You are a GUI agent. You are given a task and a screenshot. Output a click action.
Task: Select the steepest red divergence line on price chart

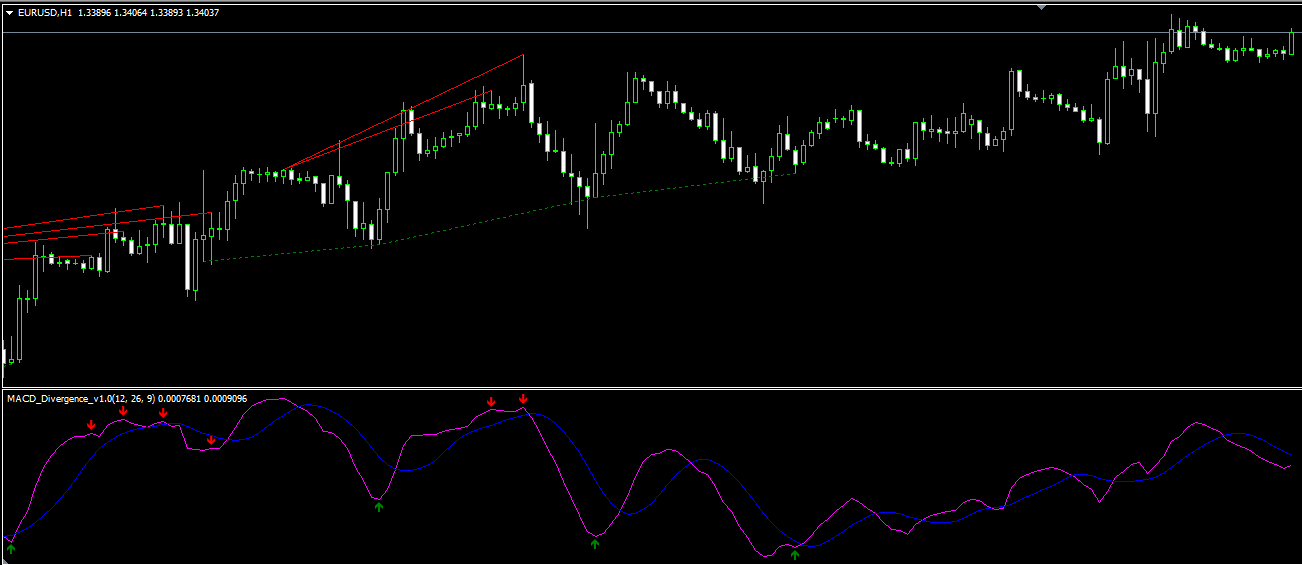[405, 112]
